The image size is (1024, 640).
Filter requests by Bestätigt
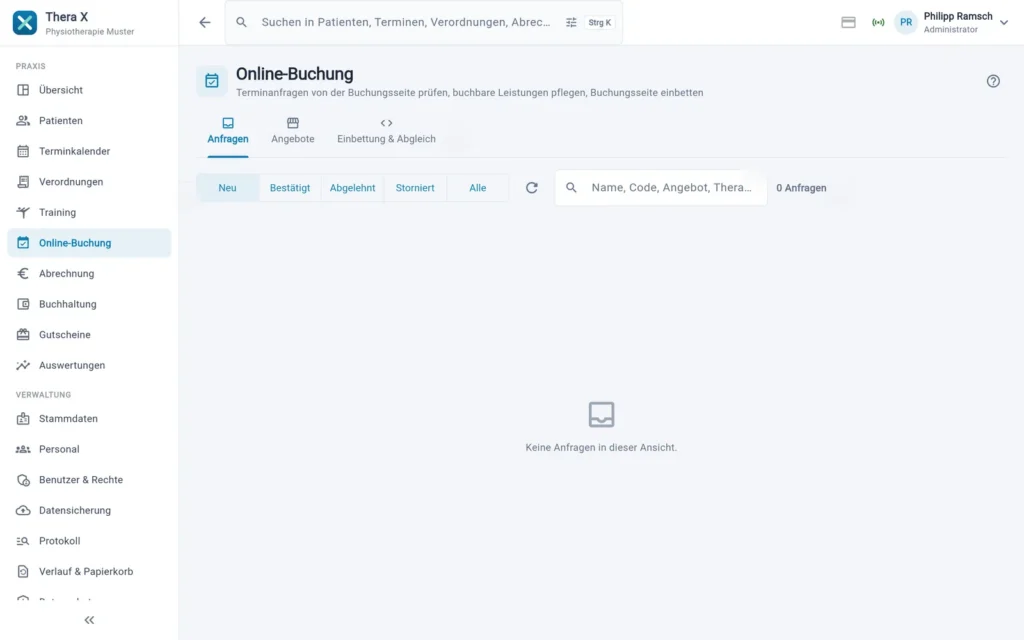coord(290,188)
